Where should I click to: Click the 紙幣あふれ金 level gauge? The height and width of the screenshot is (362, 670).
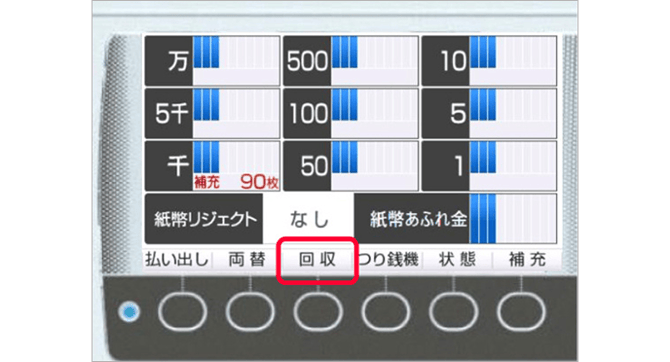tap(513, 218)
